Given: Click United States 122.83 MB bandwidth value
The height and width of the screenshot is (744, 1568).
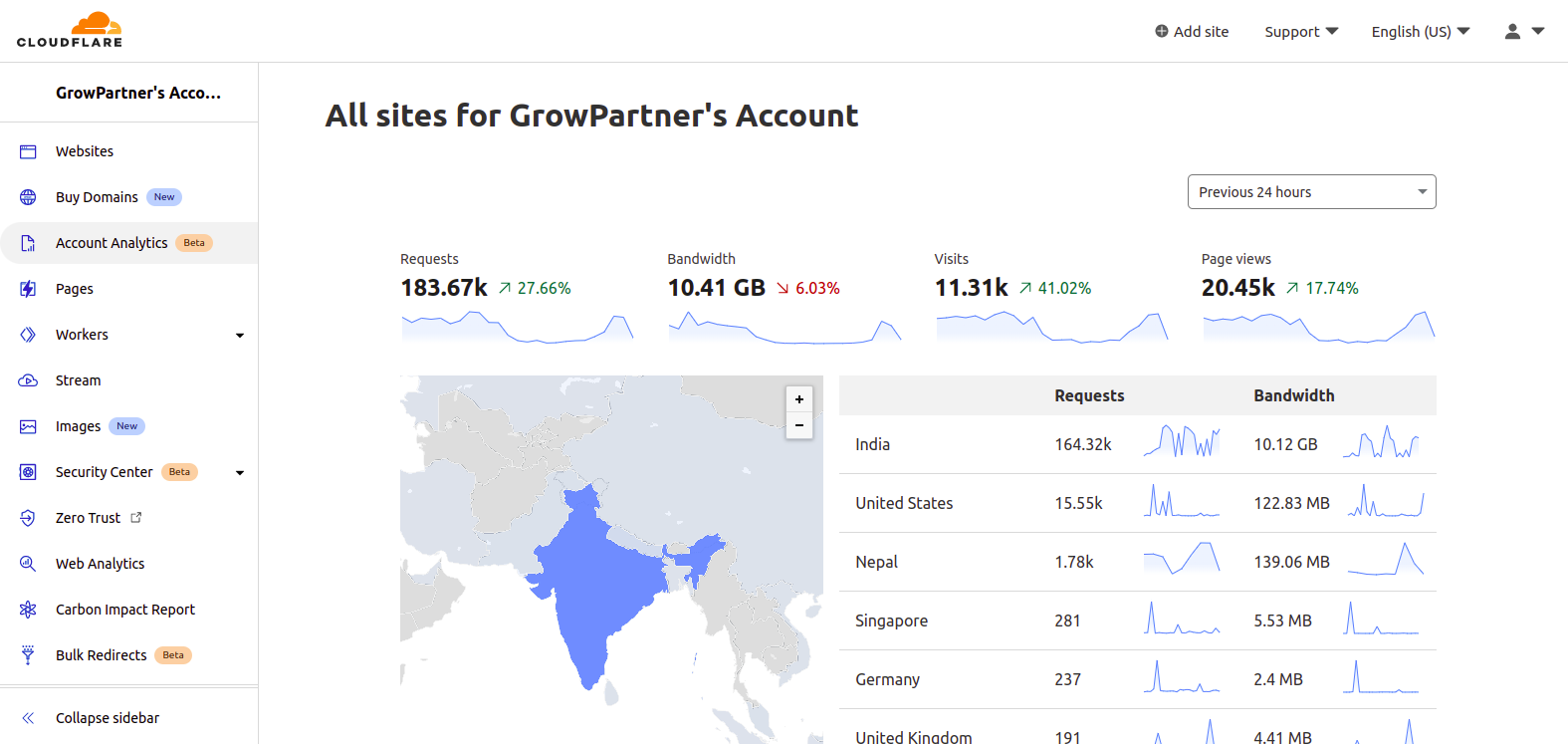Looking at the screenshot, I should pos(1291,503).
